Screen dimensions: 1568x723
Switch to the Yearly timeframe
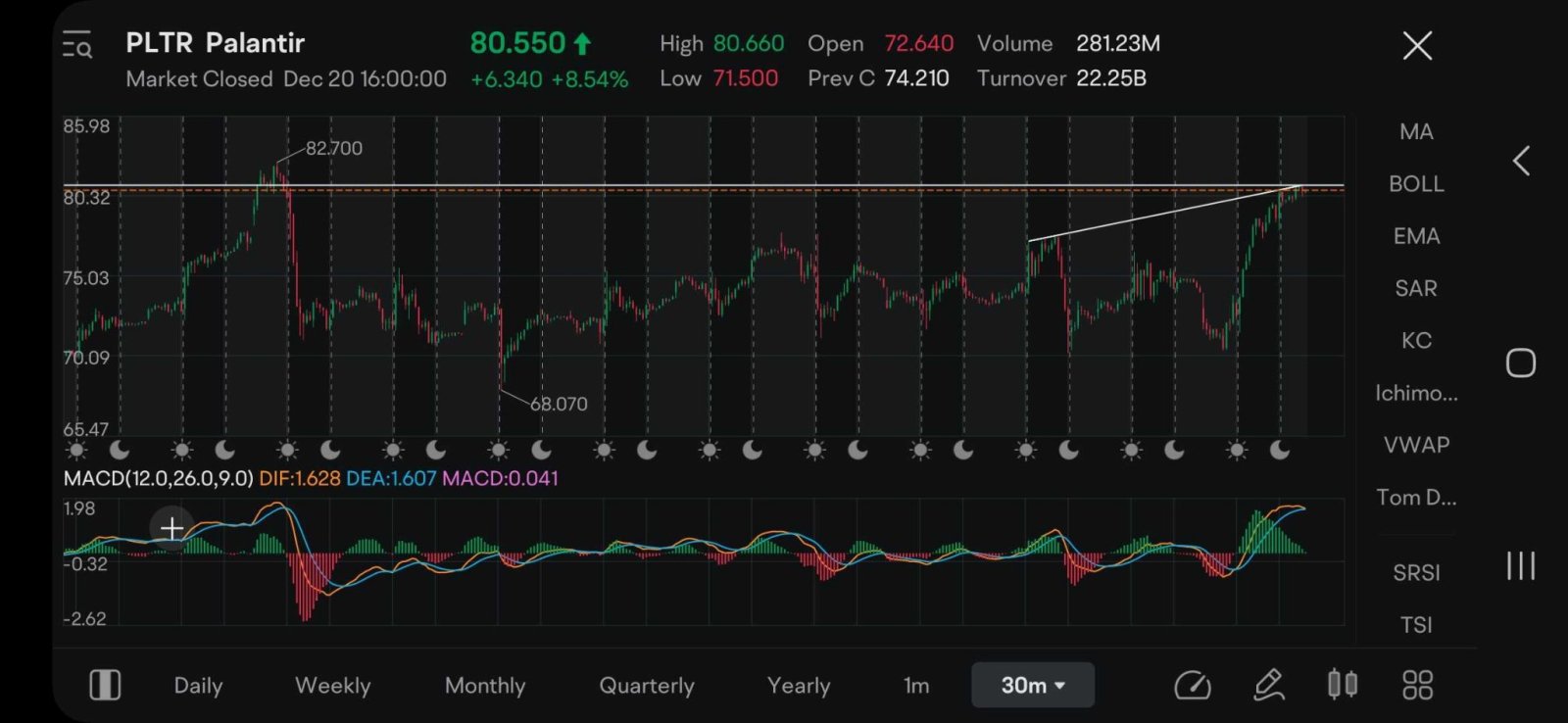[799, 686]
